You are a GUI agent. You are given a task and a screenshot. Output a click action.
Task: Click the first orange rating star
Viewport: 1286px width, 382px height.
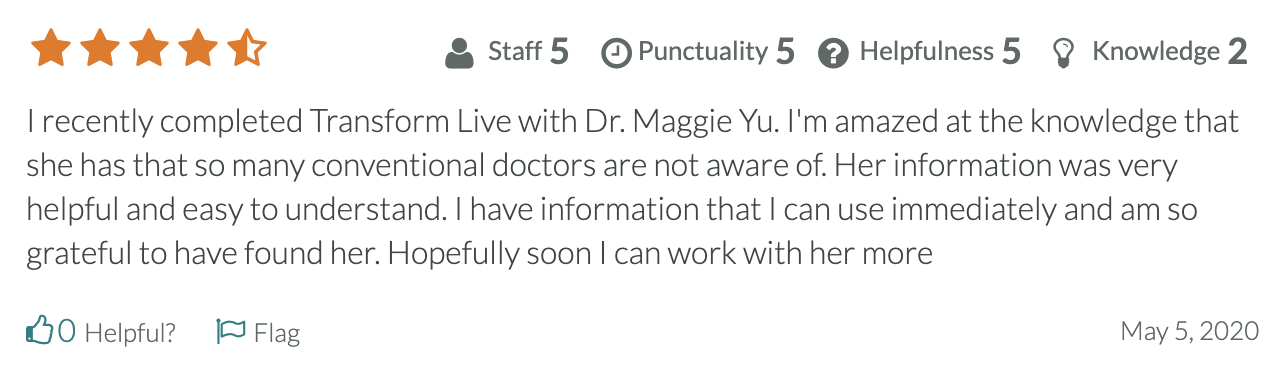pyautogui.click(x=50, y=48)
